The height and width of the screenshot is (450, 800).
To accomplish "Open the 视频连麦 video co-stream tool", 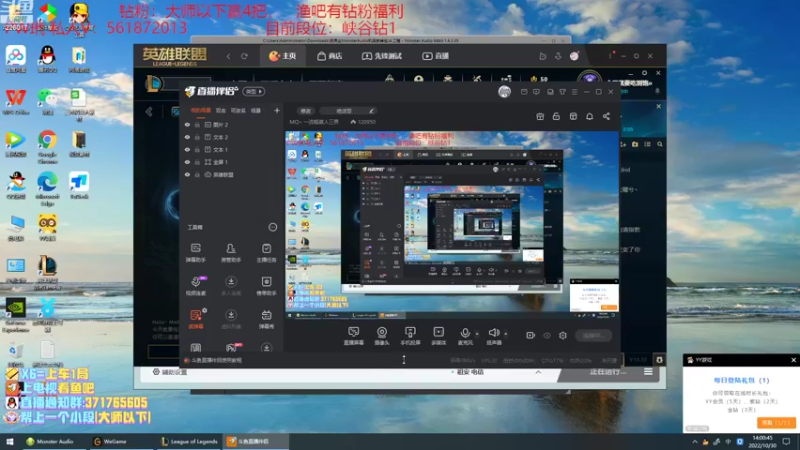I will pyautogui.click(x=195, y=286).
